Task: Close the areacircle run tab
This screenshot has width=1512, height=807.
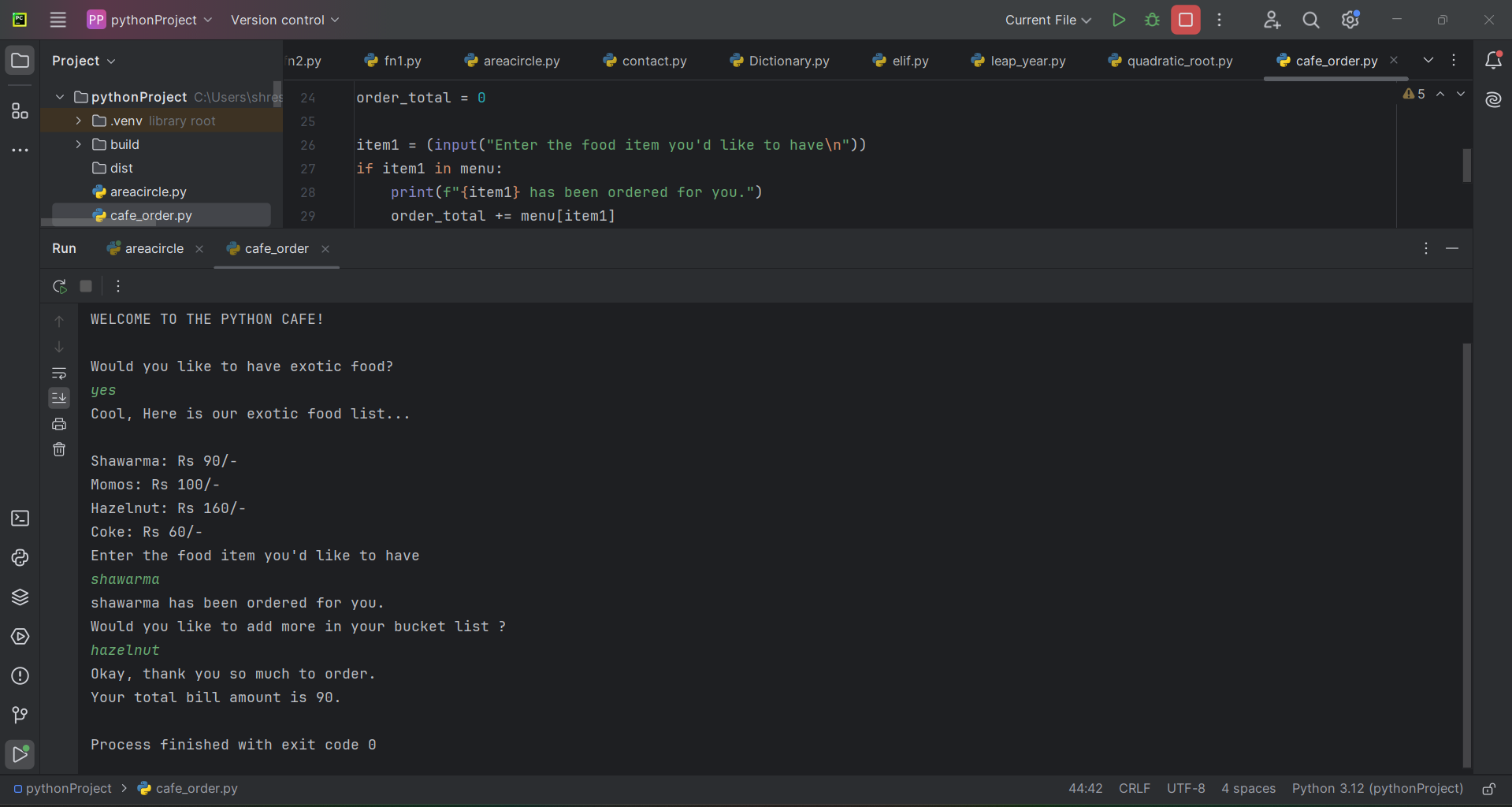Action: pos(199,249)
